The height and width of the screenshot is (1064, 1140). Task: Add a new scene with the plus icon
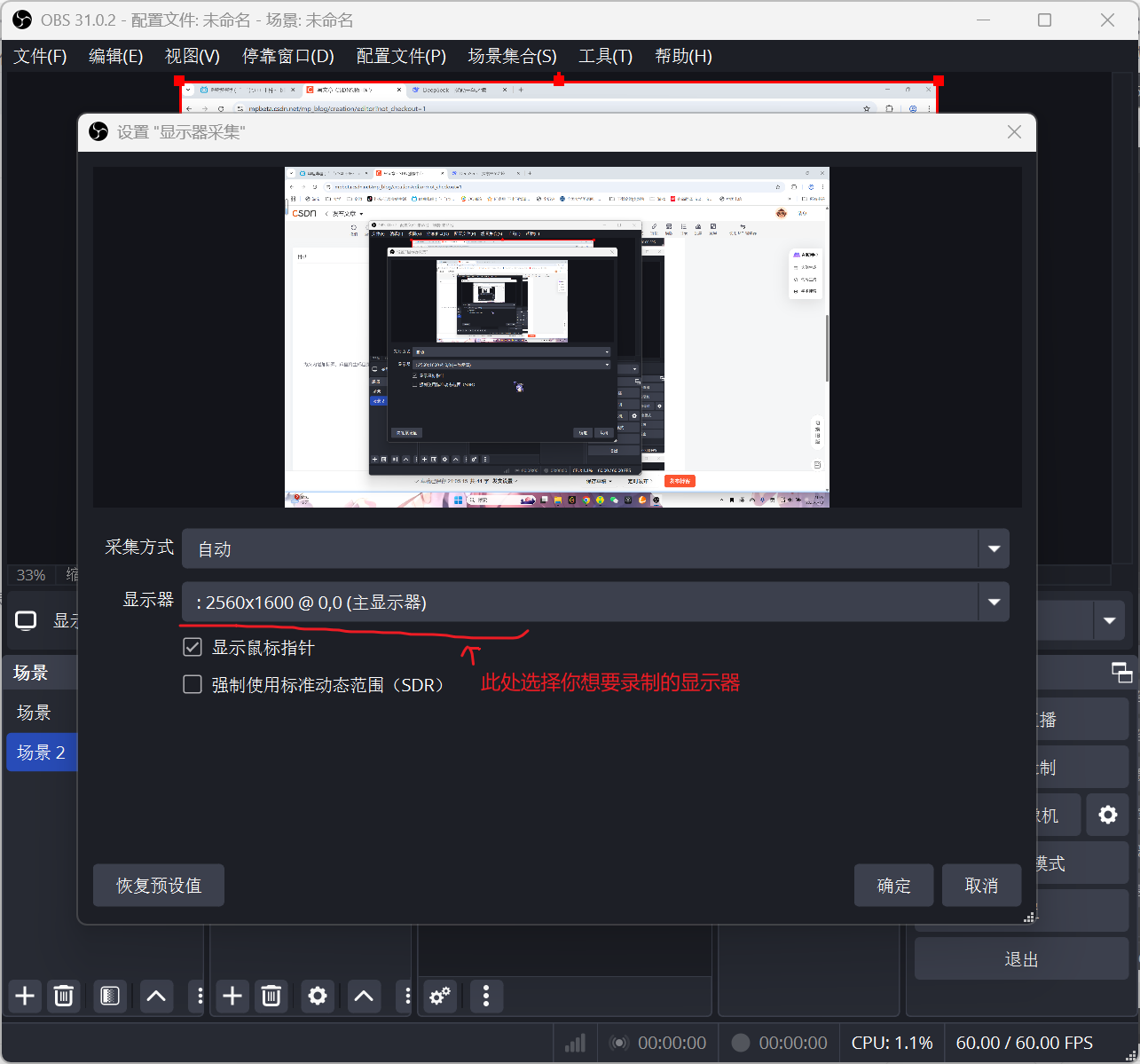tap(25, 996)
